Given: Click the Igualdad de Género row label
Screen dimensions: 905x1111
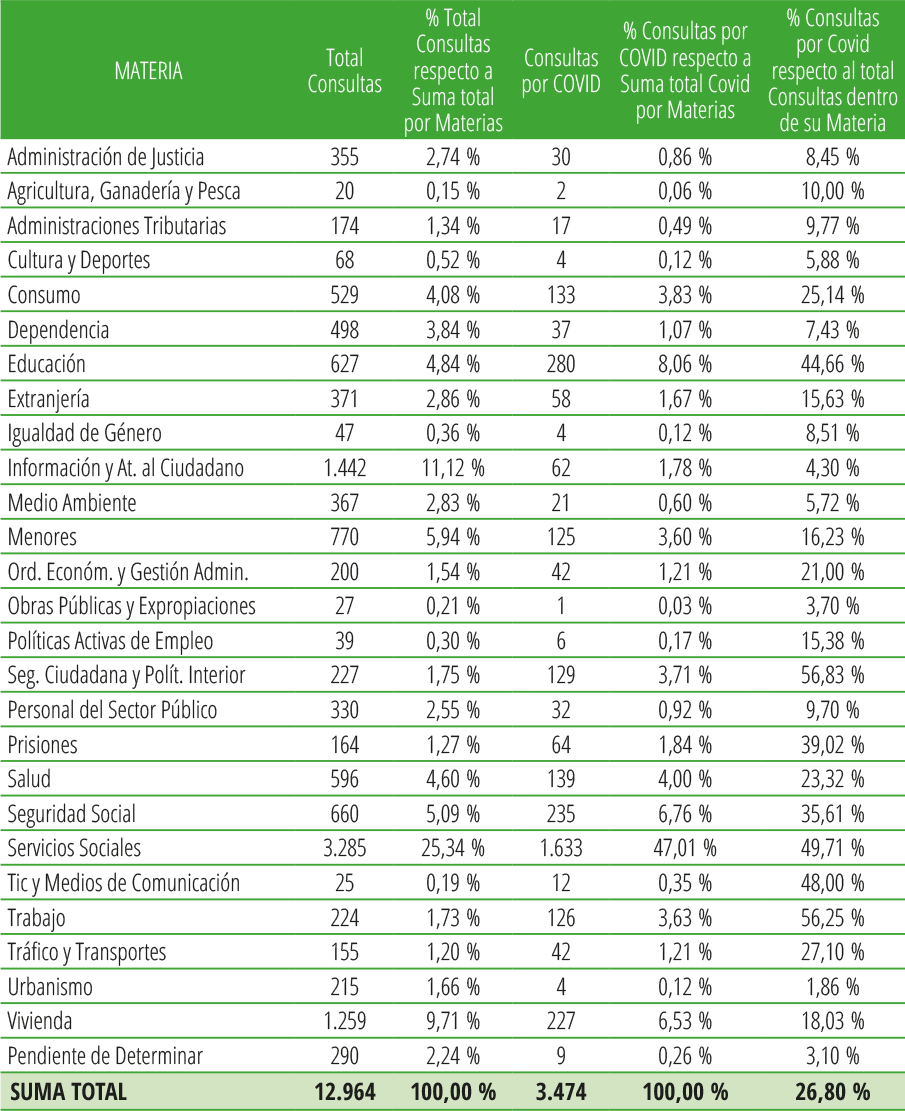Looking at the screenshot, I should pyautogui.click(x=84, y=434).
